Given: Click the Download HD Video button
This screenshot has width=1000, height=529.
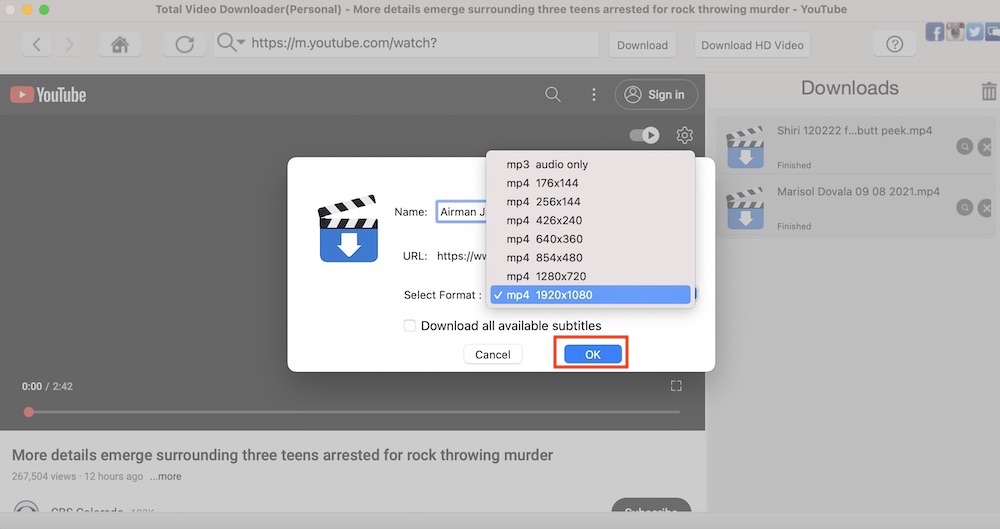Looking at the screenshot, I should click(752, 45).
